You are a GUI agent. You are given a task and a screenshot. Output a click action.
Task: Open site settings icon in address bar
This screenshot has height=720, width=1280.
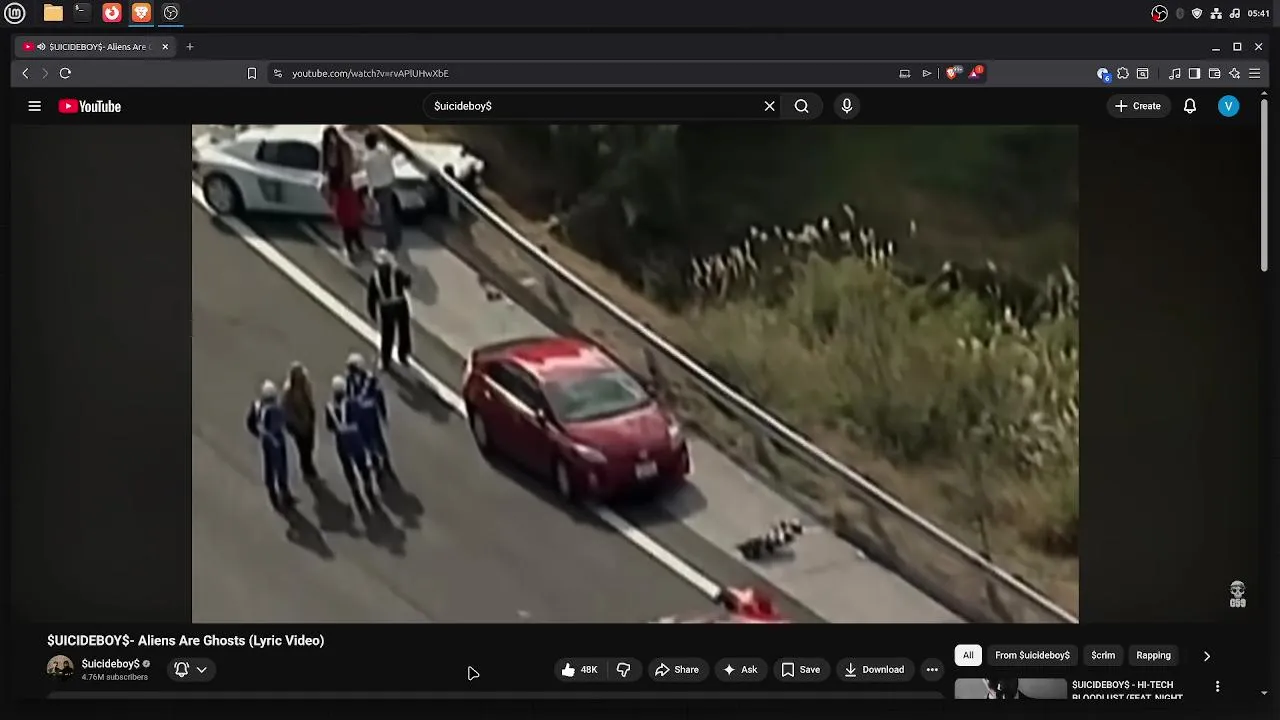coord(278,73)
